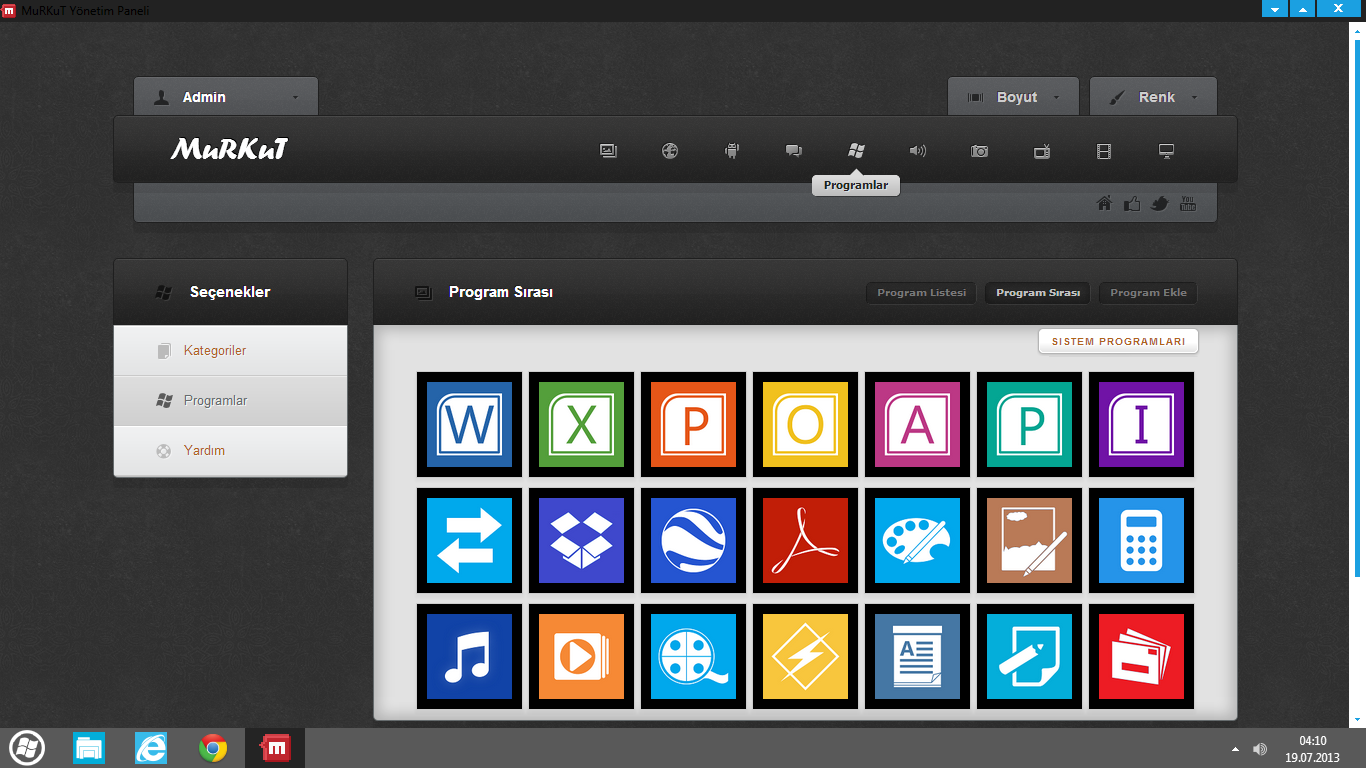This screenshot has width=1366, height=768.
Task: Click the film reel tile
Action: (x=693, y=657)
